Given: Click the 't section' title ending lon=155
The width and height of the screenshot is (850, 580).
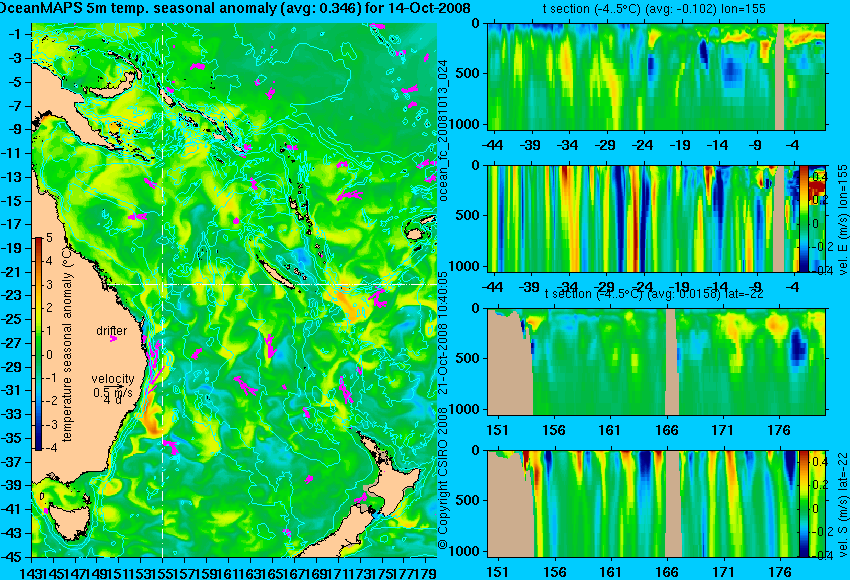Looking at the screenshot, I should click(654, 9).
